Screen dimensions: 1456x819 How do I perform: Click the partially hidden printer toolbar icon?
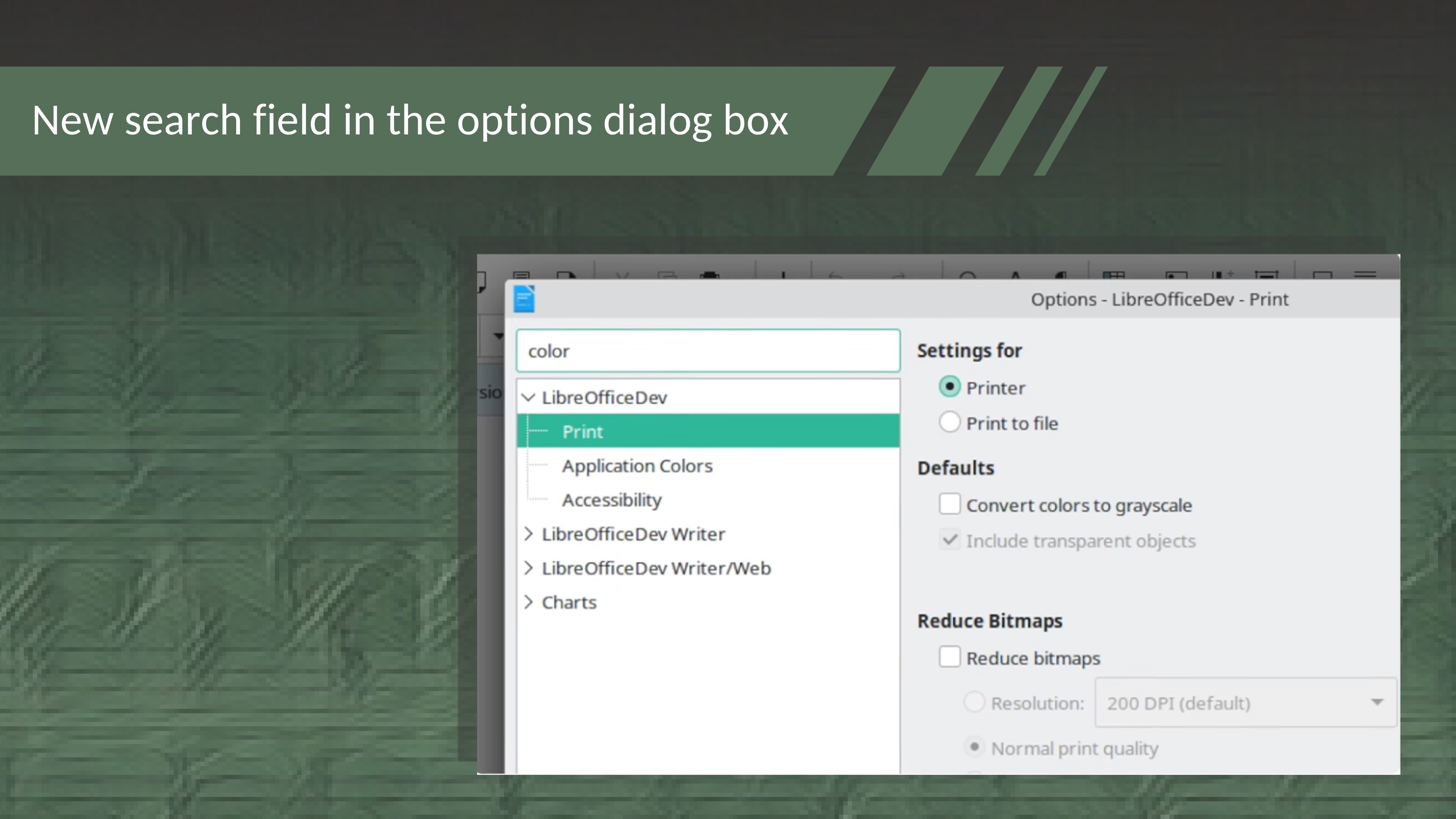(x=709, y=275)
